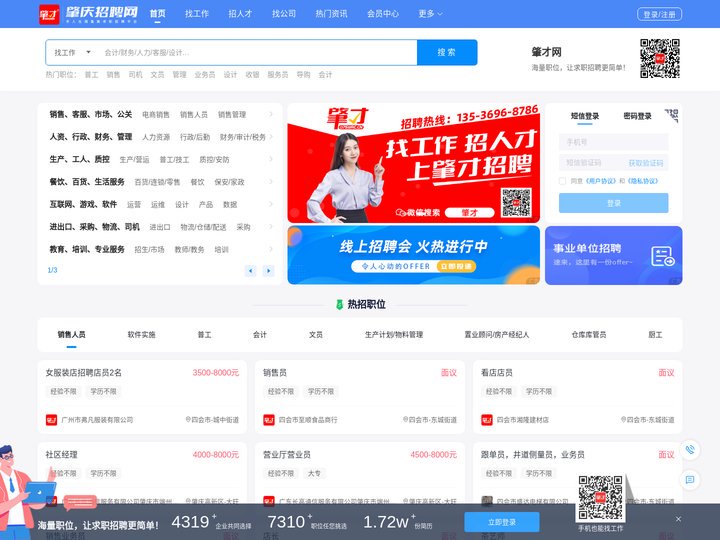Select the 软件实施 hot jobs tab
720x540 pixels.
point(141,334)
